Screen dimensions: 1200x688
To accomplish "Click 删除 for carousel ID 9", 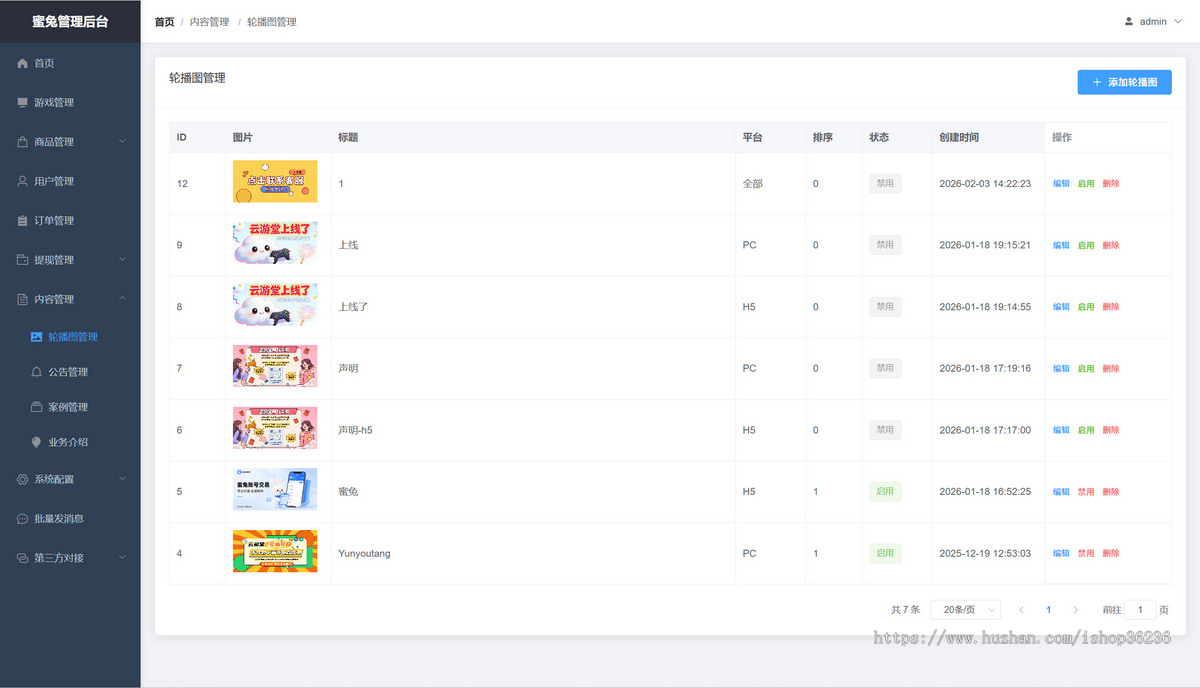I will point(1111,245).
